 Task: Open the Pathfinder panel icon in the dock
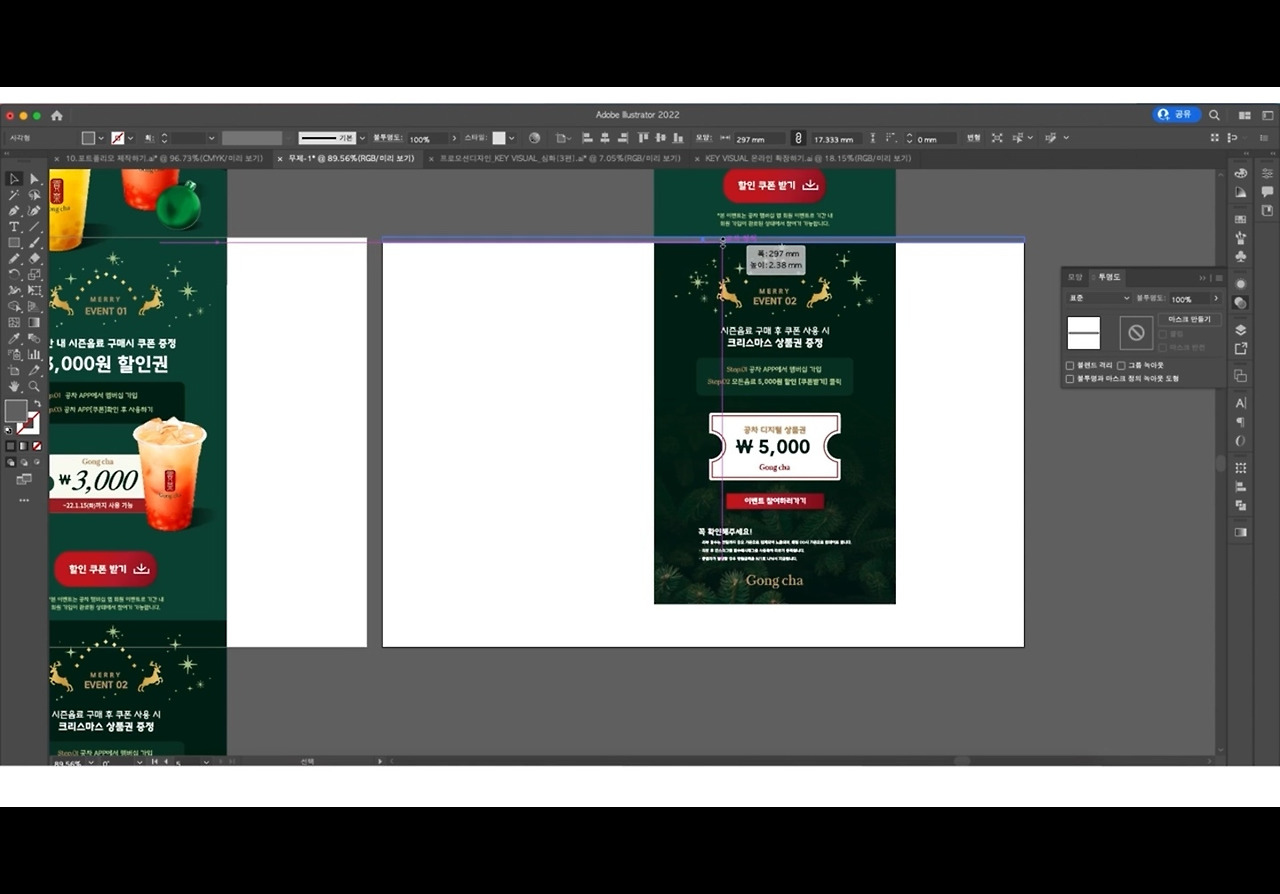click(1241, 506)
